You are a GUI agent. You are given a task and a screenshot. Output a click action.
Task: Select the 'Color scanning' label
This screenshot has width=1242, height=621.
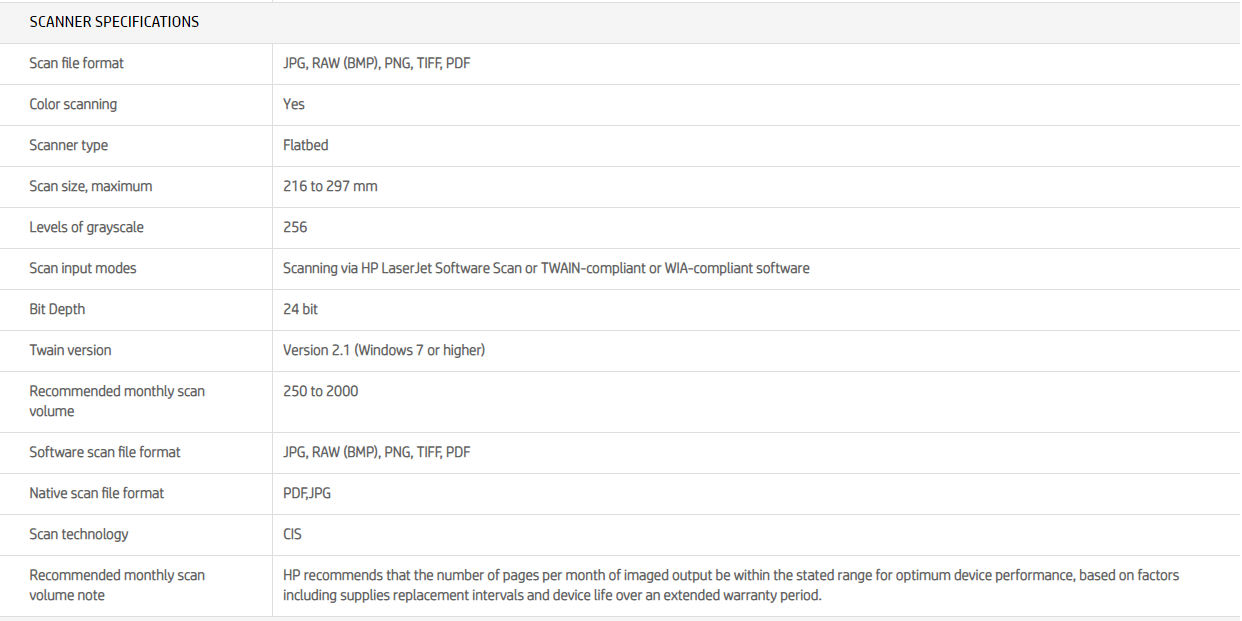(x=73, y=104)
